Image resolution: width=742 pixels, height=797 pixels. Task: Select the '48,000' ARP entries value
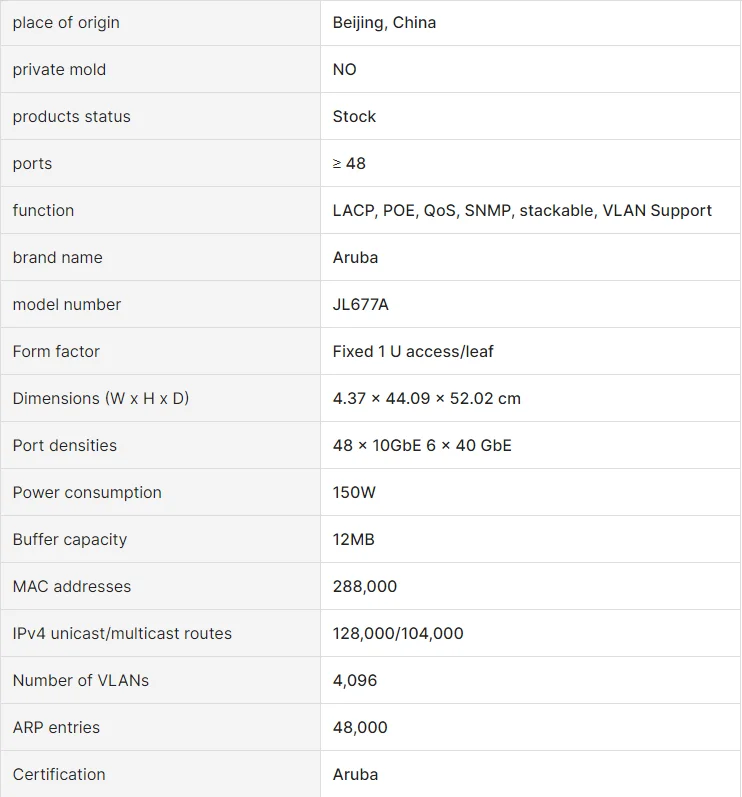[360, 727]
